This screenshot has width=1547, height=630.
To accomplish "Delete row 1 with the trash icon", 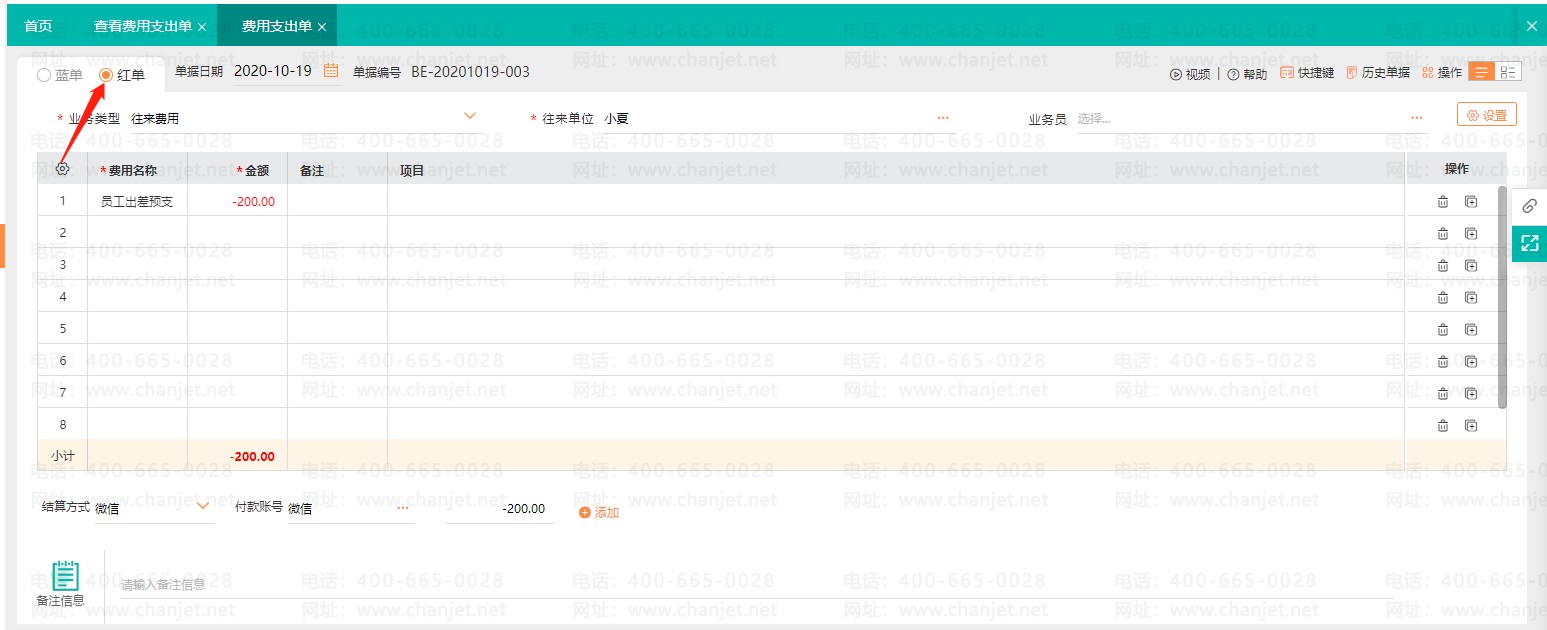I will pyautogui.click(x=1442, y=201).
